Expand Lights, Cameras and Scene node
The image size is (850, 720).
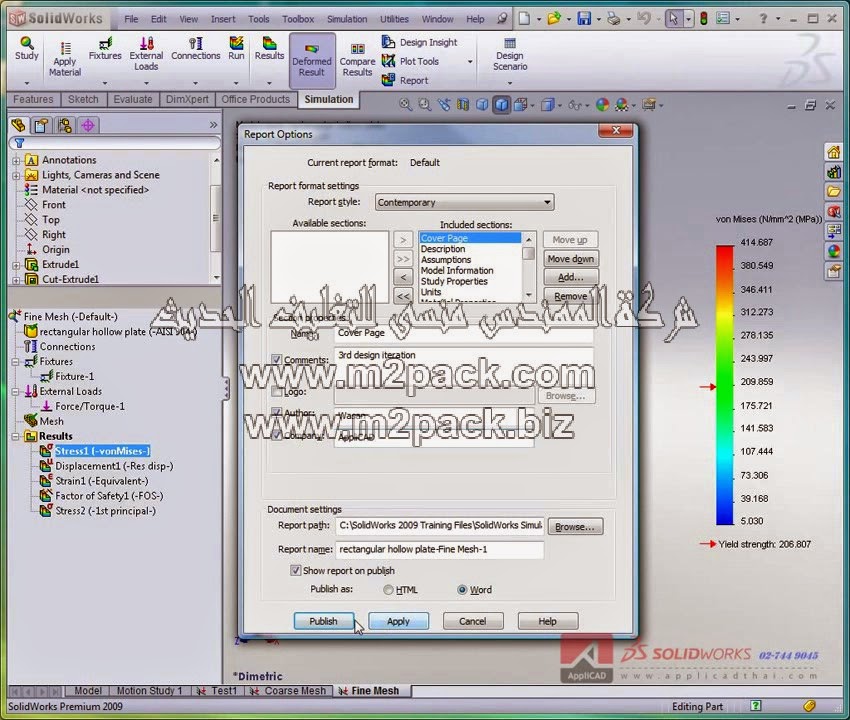[16, 176]
